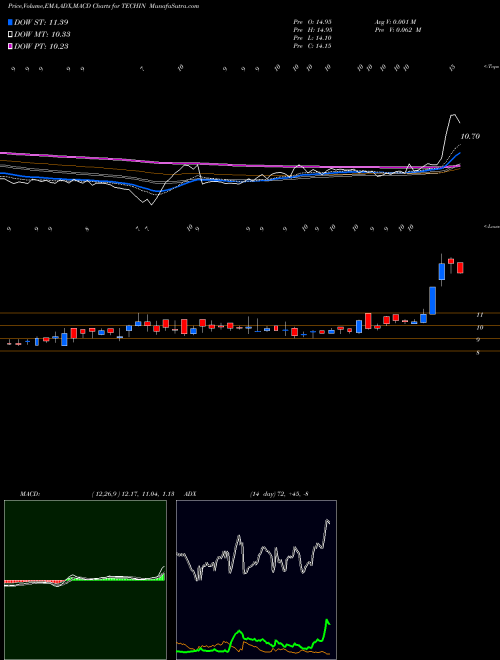
Task: Click the magenta DOW PT legend swatch
Action: pyautogui.click(x=10, y=46)
